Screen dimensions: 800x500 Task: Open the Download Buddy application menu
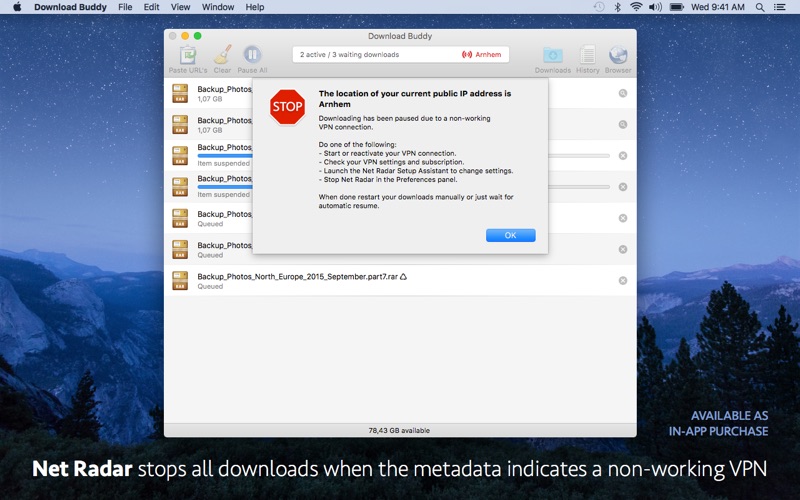pos(70,7)
